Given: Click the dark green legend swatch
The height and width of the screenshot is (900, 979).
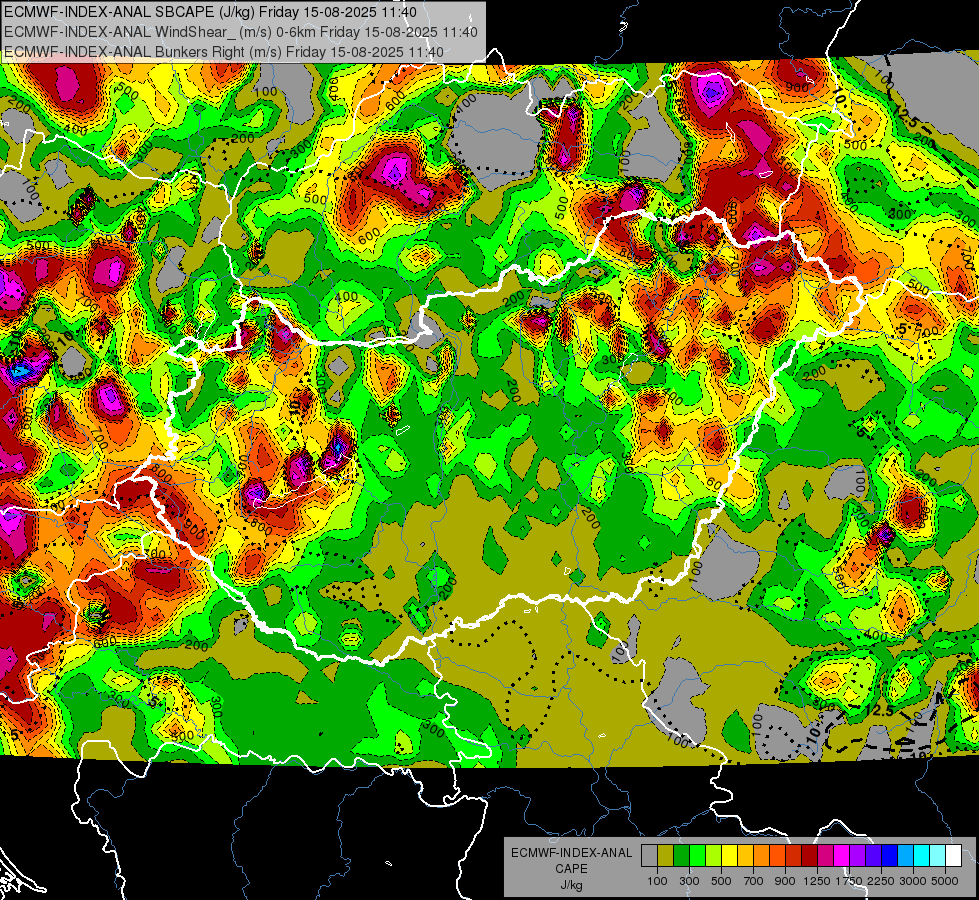Looking at the screenshot, I should pos(681,856).
